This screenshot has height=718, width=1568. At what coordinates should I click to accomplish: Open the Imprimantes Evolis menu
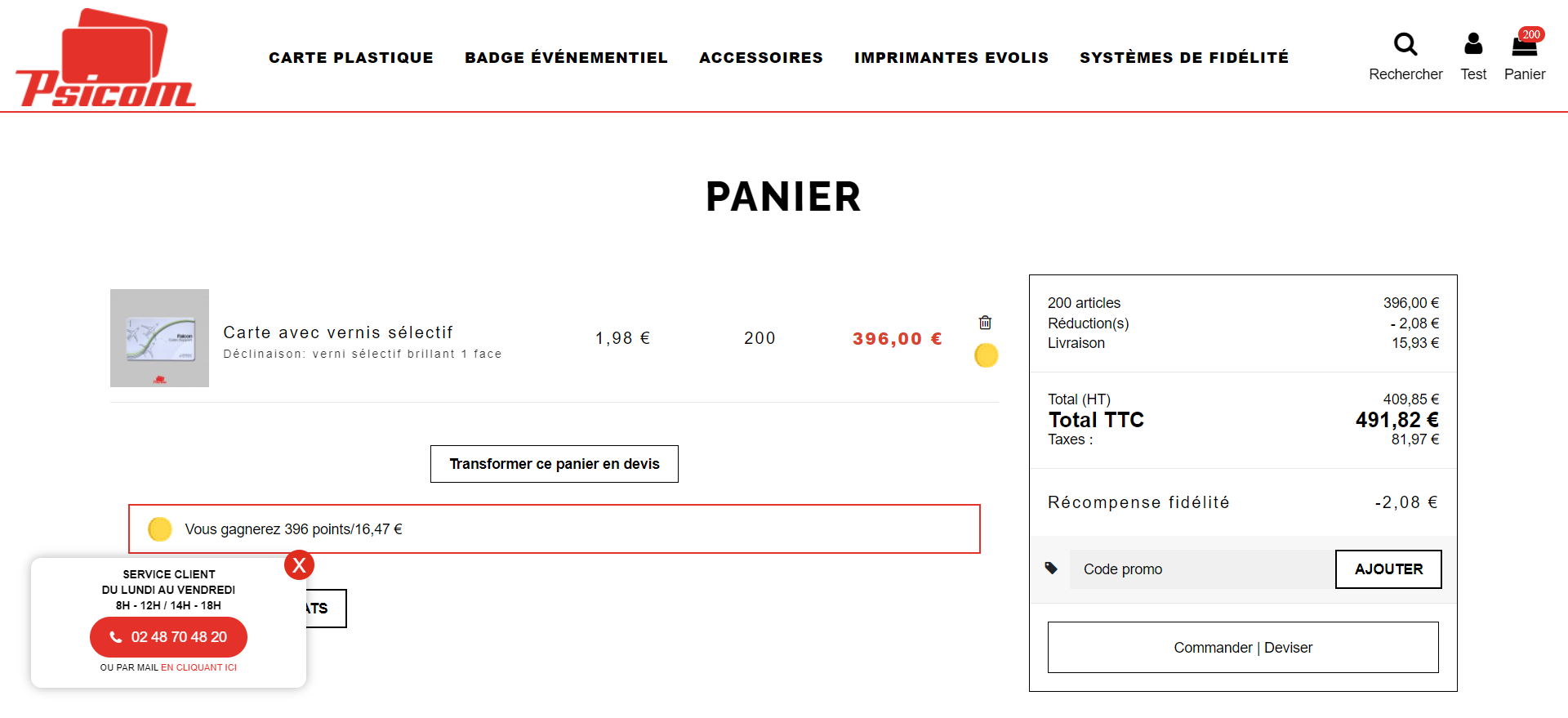click(x=951, y=58)
